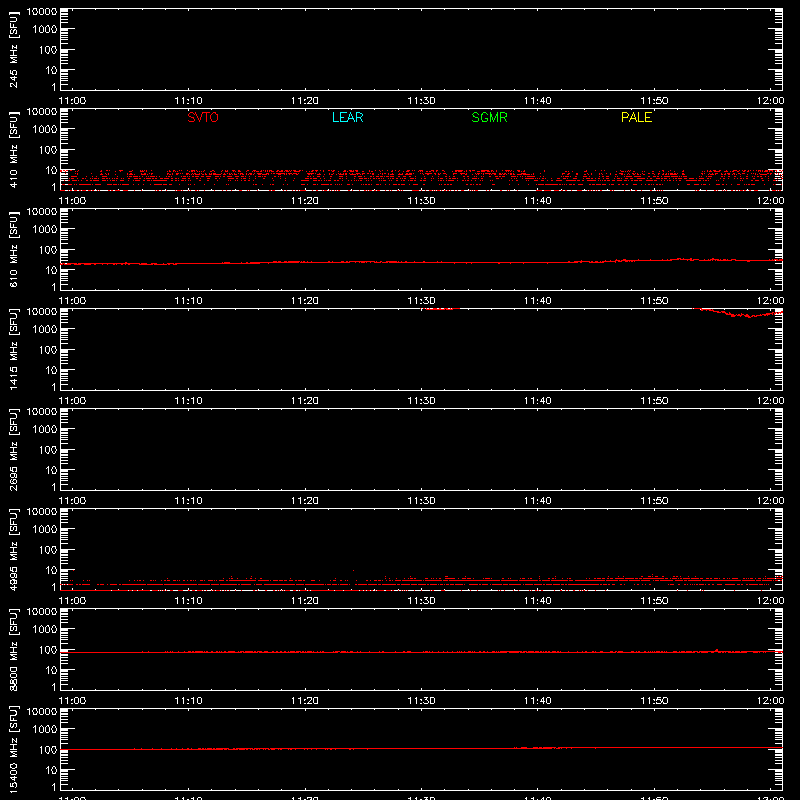Click the cyan LEAR station label
This screenshot has width=800, height=800.
pos(347,117)
